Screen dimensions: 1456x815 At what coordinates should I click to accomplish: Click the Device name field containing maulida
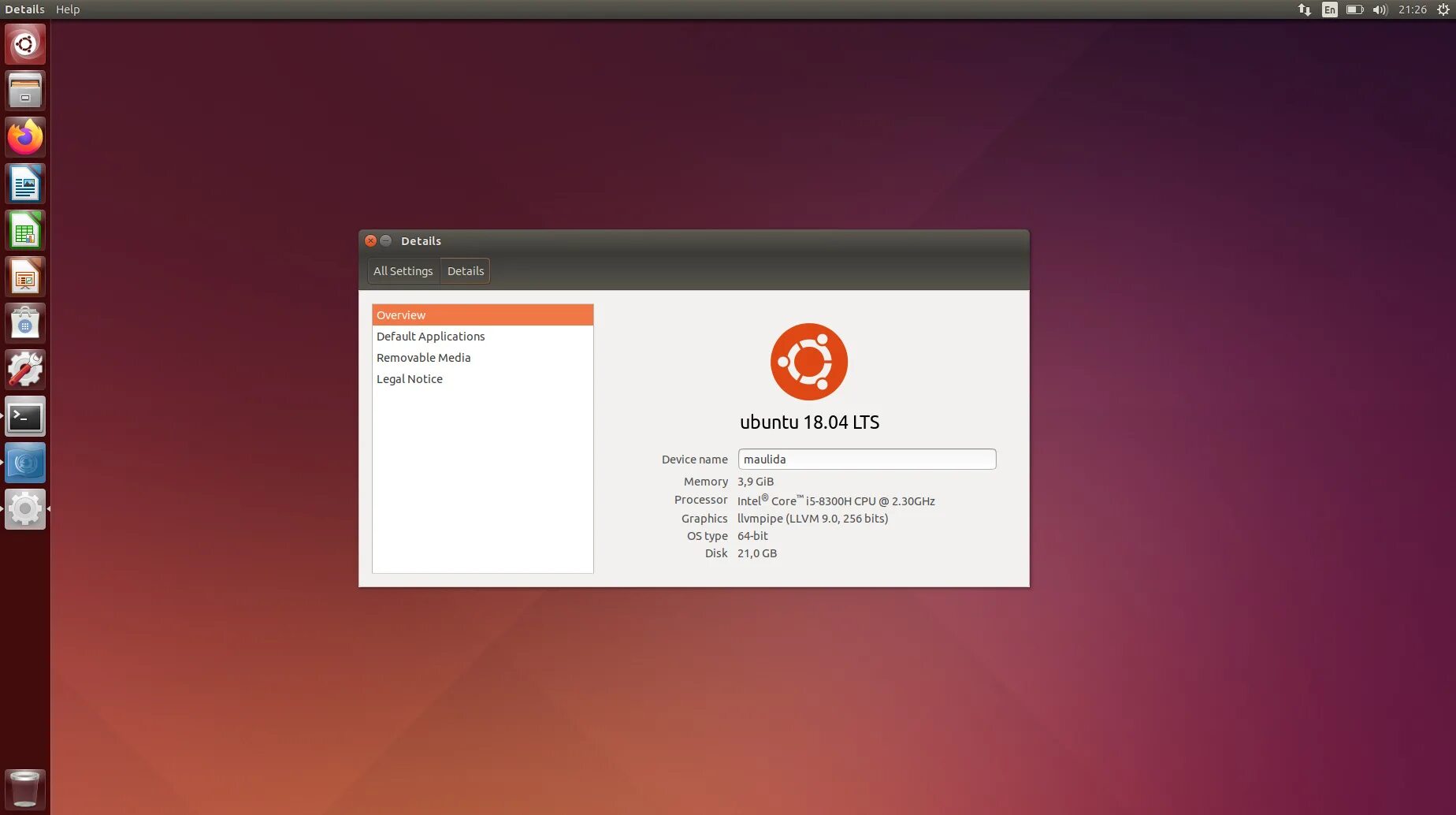pyautogui.click(x=867, y=460)
